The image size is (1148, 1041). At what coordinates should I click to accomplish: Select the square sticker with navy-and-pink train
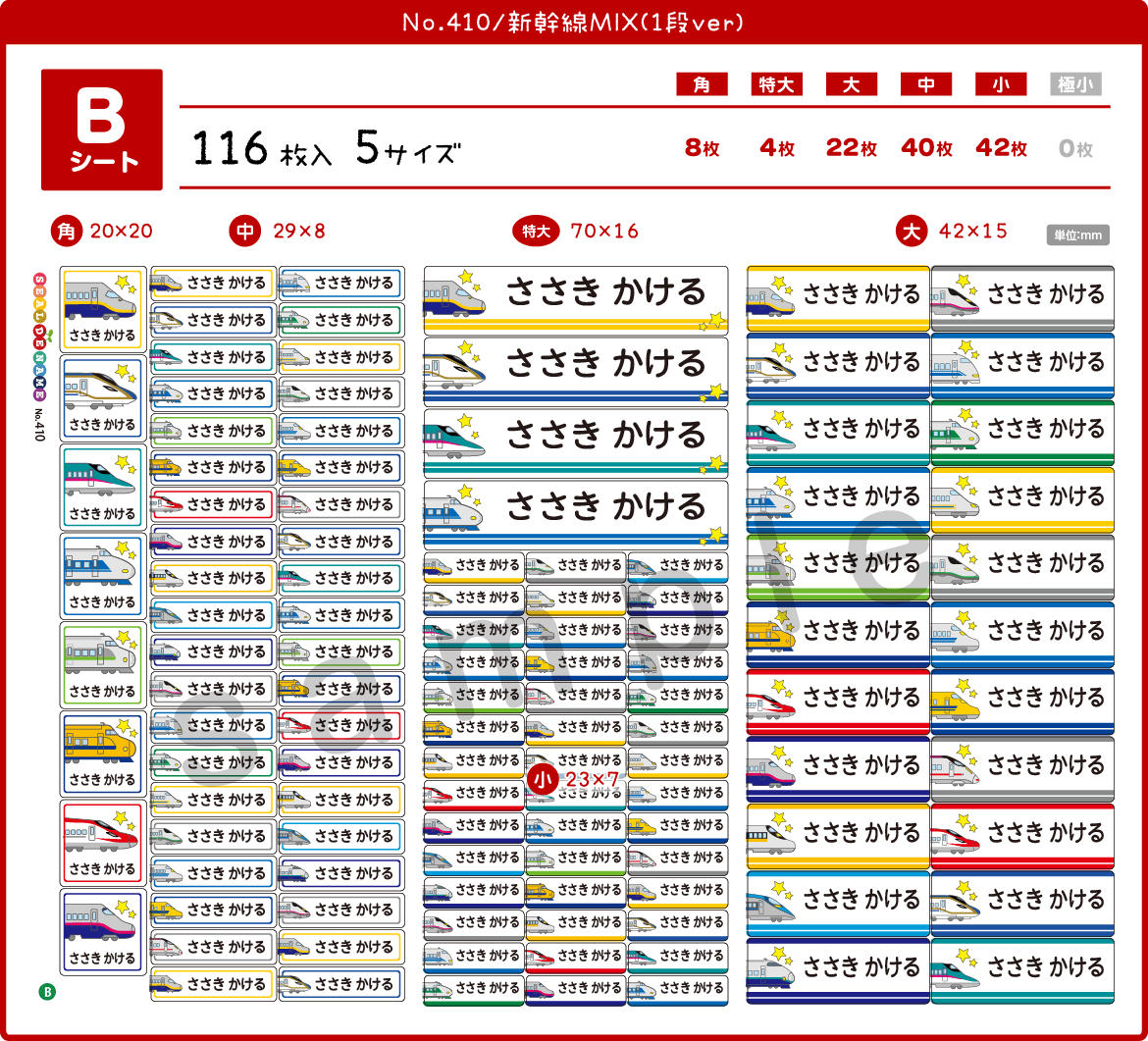click(x=102, y=932)
